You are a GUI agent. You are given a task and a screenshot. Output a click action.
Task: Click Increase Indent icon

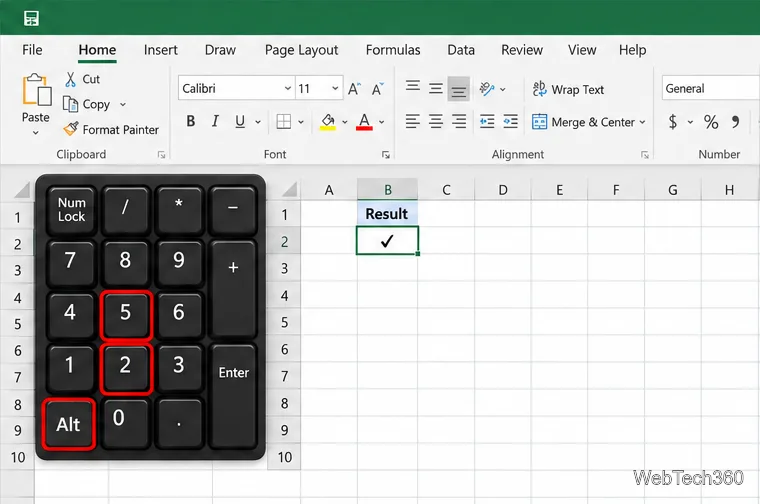[510, 121]
